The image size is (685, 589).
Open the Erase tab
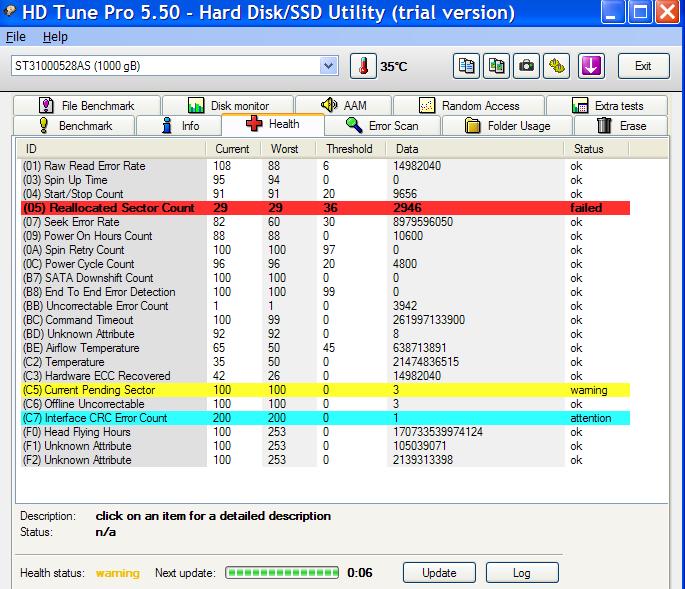[621, 125]
